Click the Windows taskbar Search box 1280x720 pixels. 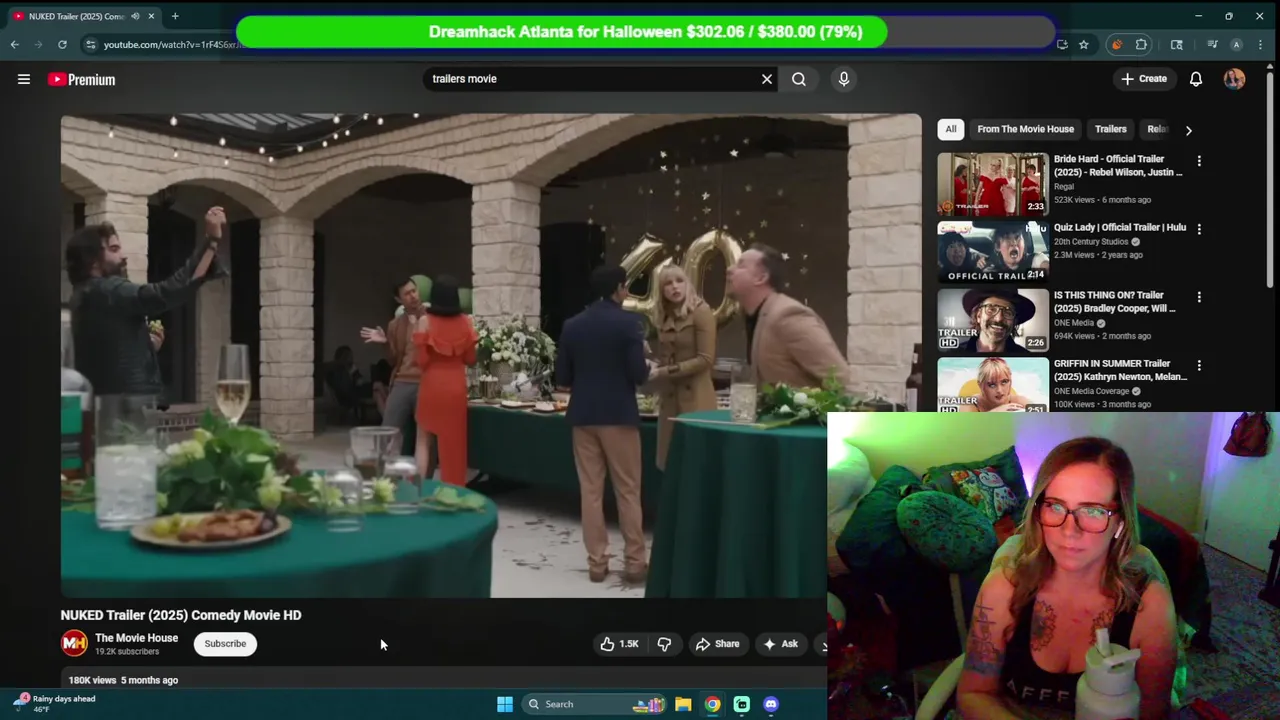tap(594, 704)
